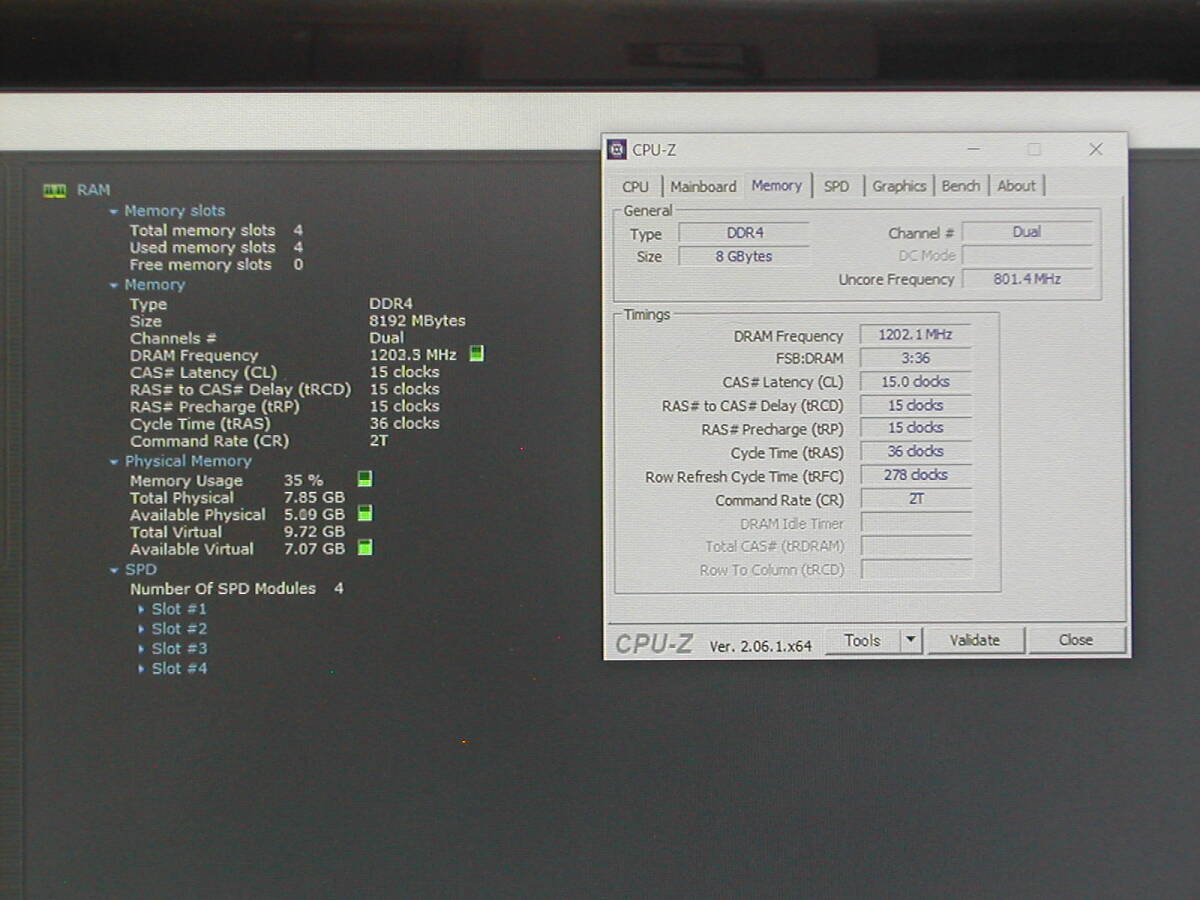Open the About tab in CPU-Z
Image resolution: width=1200 pixels, height=900 pixels.
1017,186
